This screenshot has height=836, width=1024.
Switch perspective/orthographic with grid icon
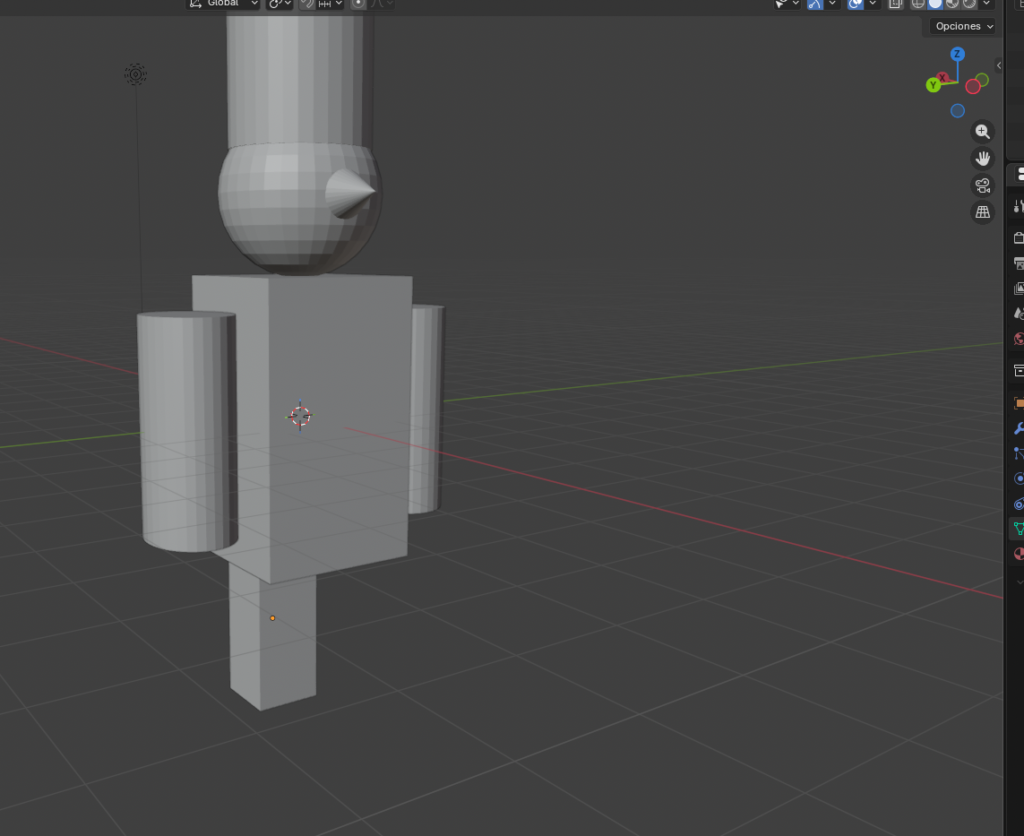coord(983,212)
